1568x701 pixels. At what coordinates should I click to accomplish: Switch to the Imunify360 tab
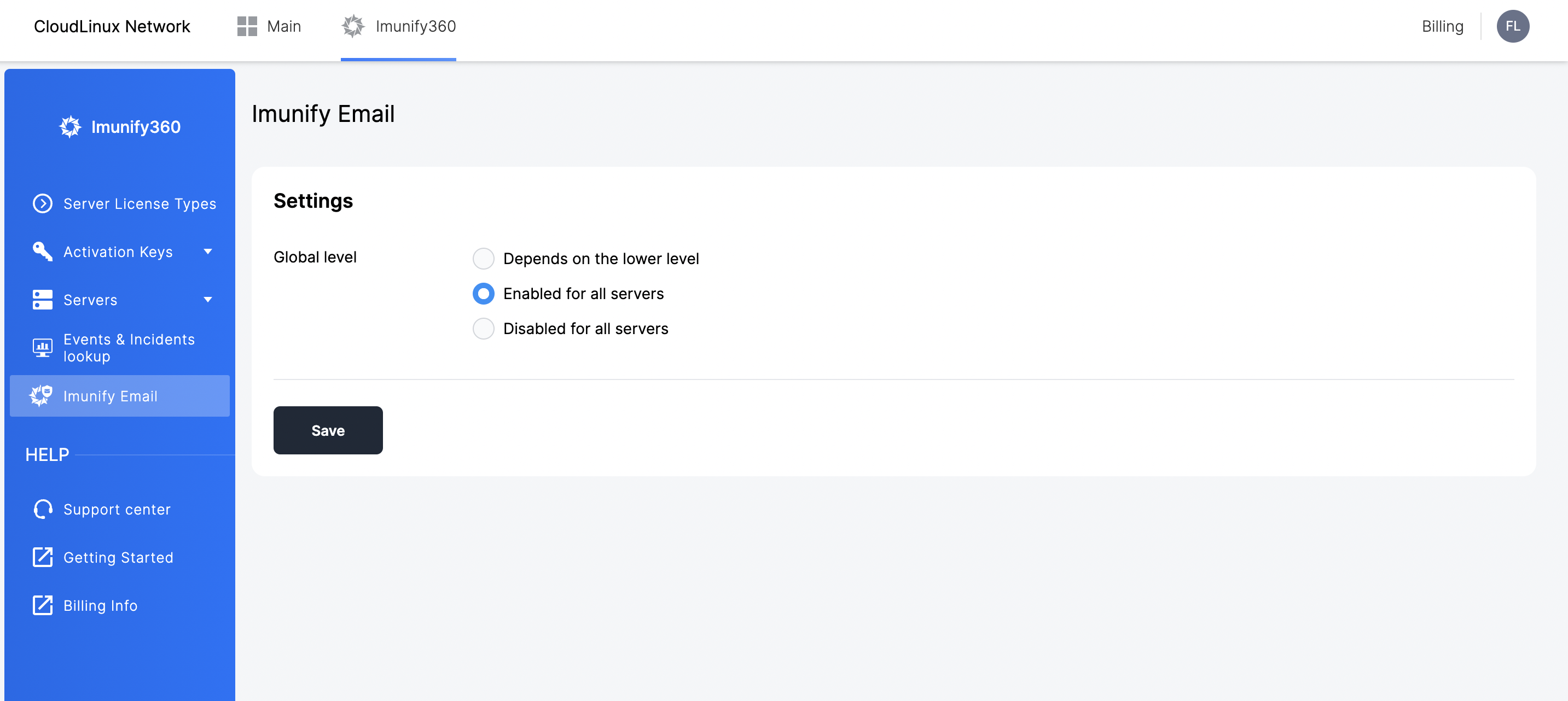[416, 26]
